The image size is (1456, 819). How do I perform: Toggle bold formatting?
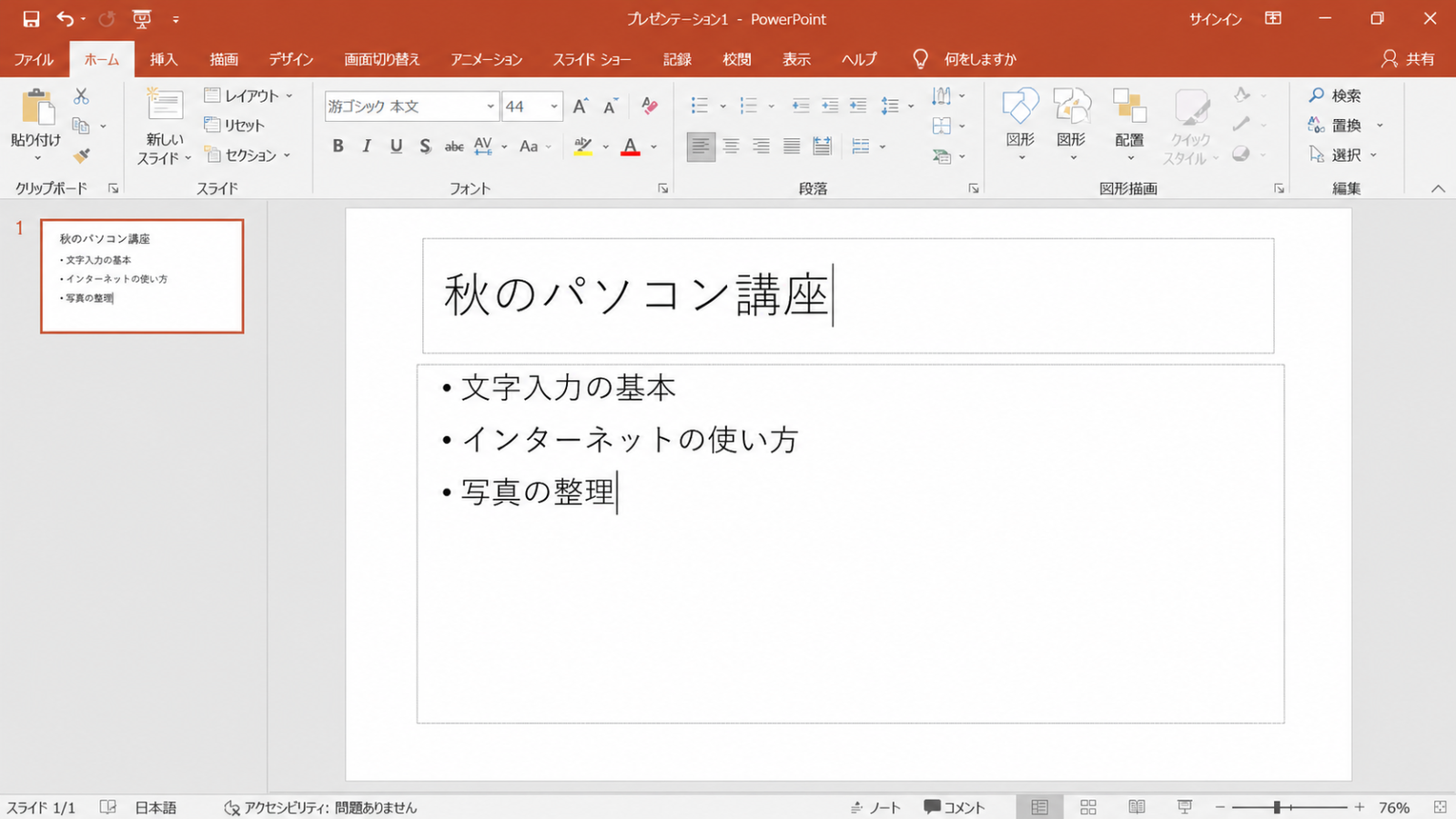[x=338, y=147]
